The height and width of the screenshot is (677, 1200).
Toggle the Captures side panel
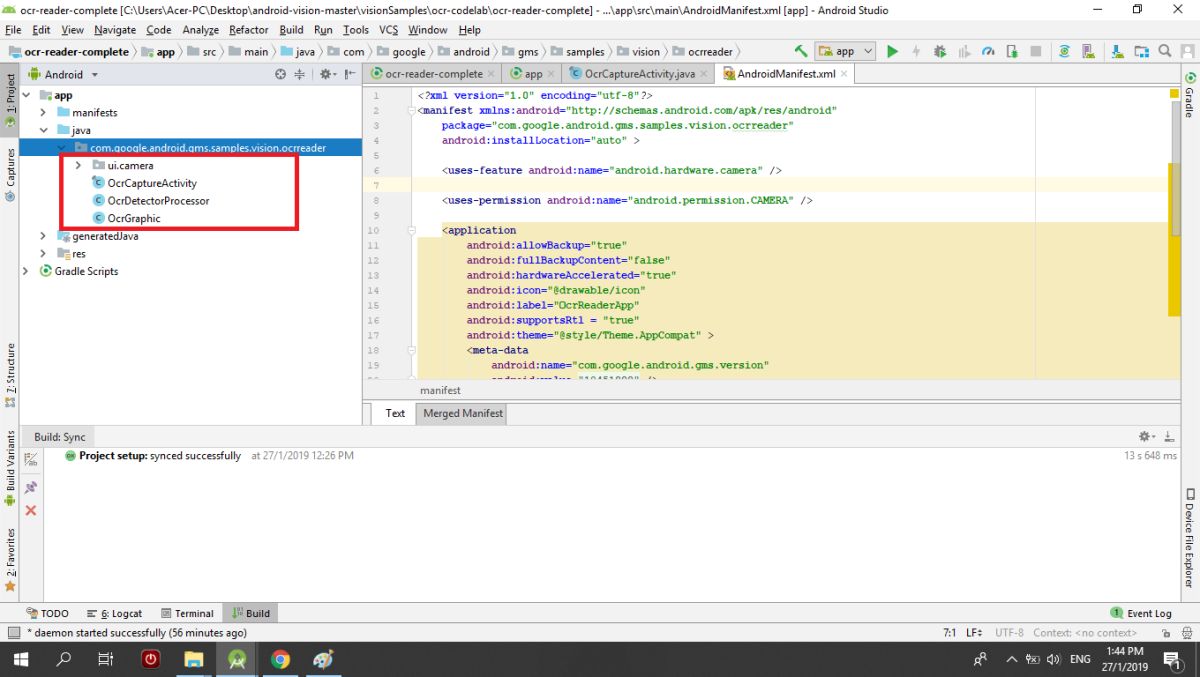[x=11, y=175]
